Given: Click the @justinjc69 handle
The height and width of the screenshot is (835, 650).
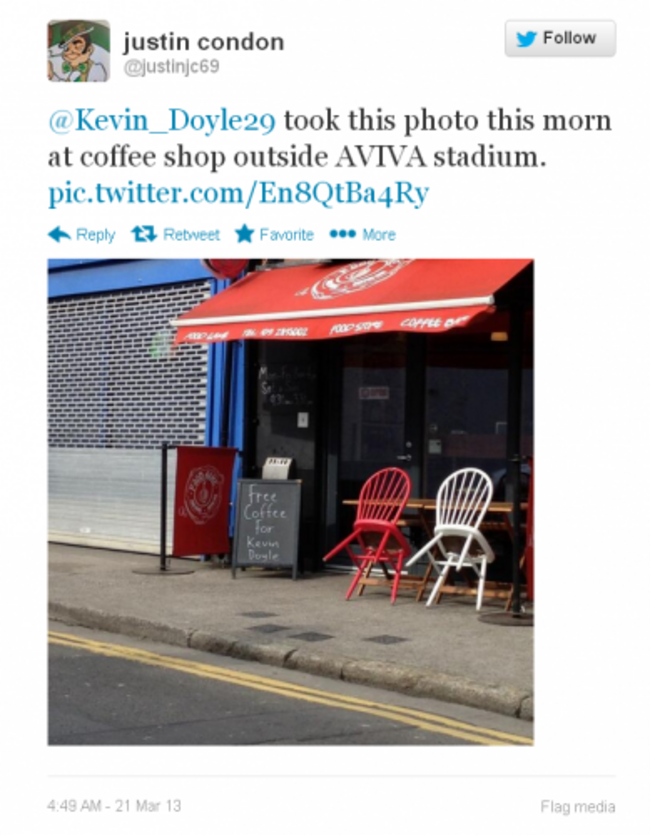Looking at the screenshot, I should coord(171,67).
